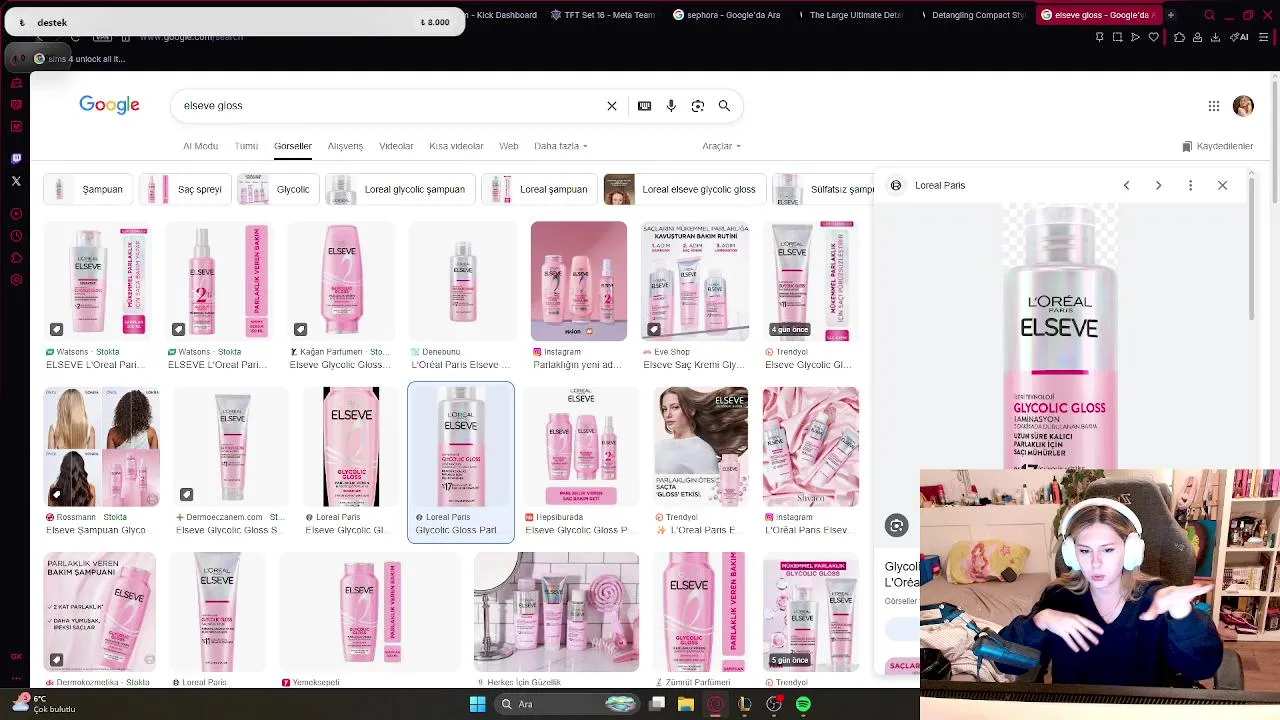Take a snapshot with browser capture icon
1280x720 pixels.
click(x=1117, y=37)
